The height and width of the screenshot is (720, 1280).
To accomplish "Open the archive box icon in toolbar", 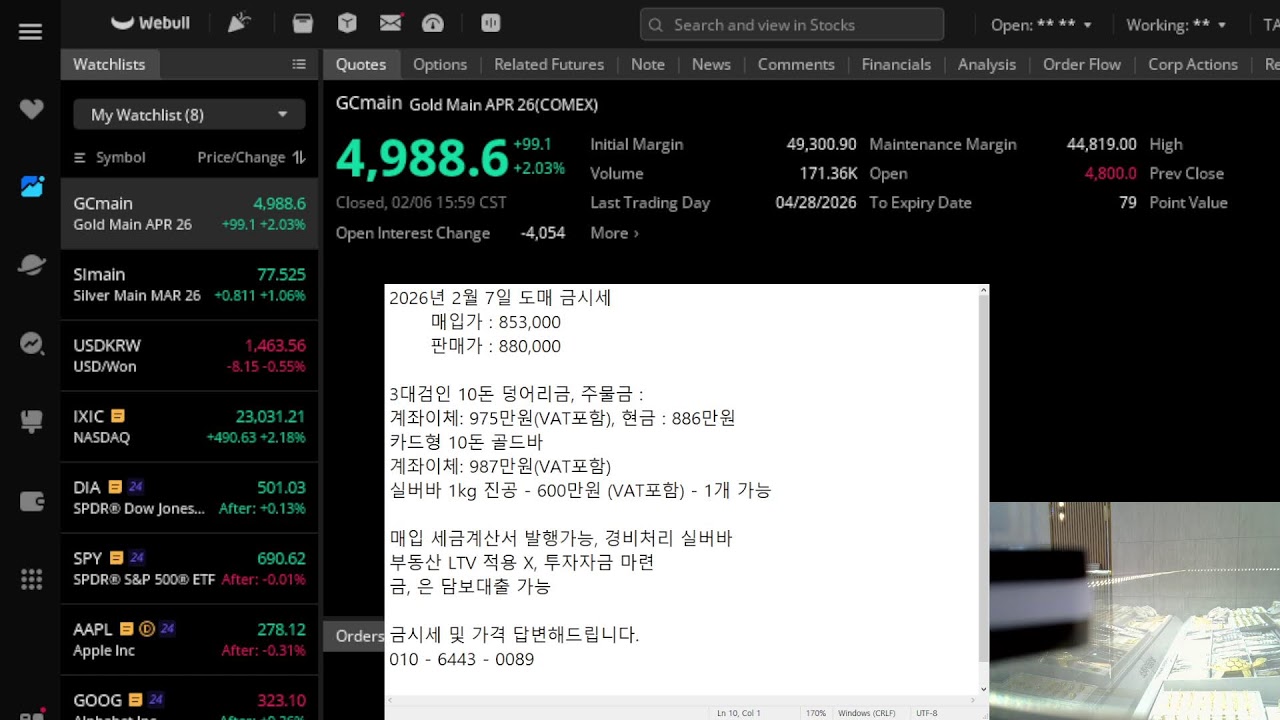I will [x=303, y=23].
